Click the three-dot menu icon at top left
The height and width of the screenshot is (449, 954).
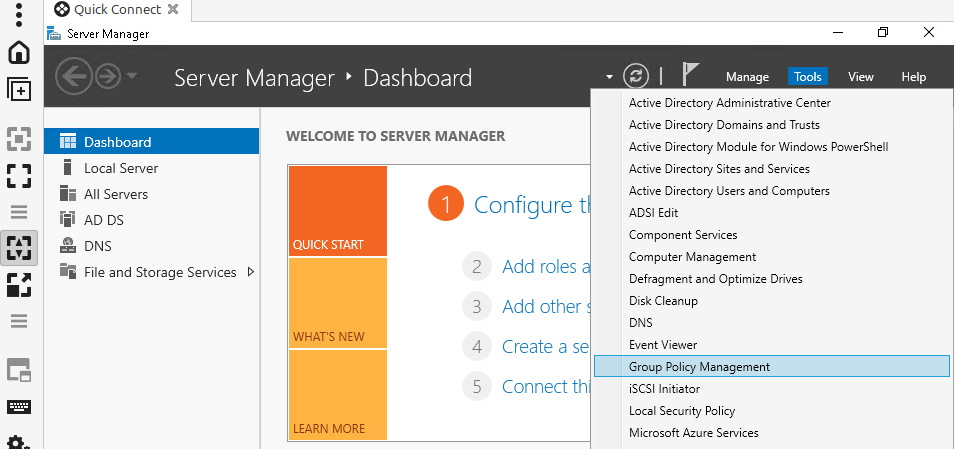click(x=19, y=16)
